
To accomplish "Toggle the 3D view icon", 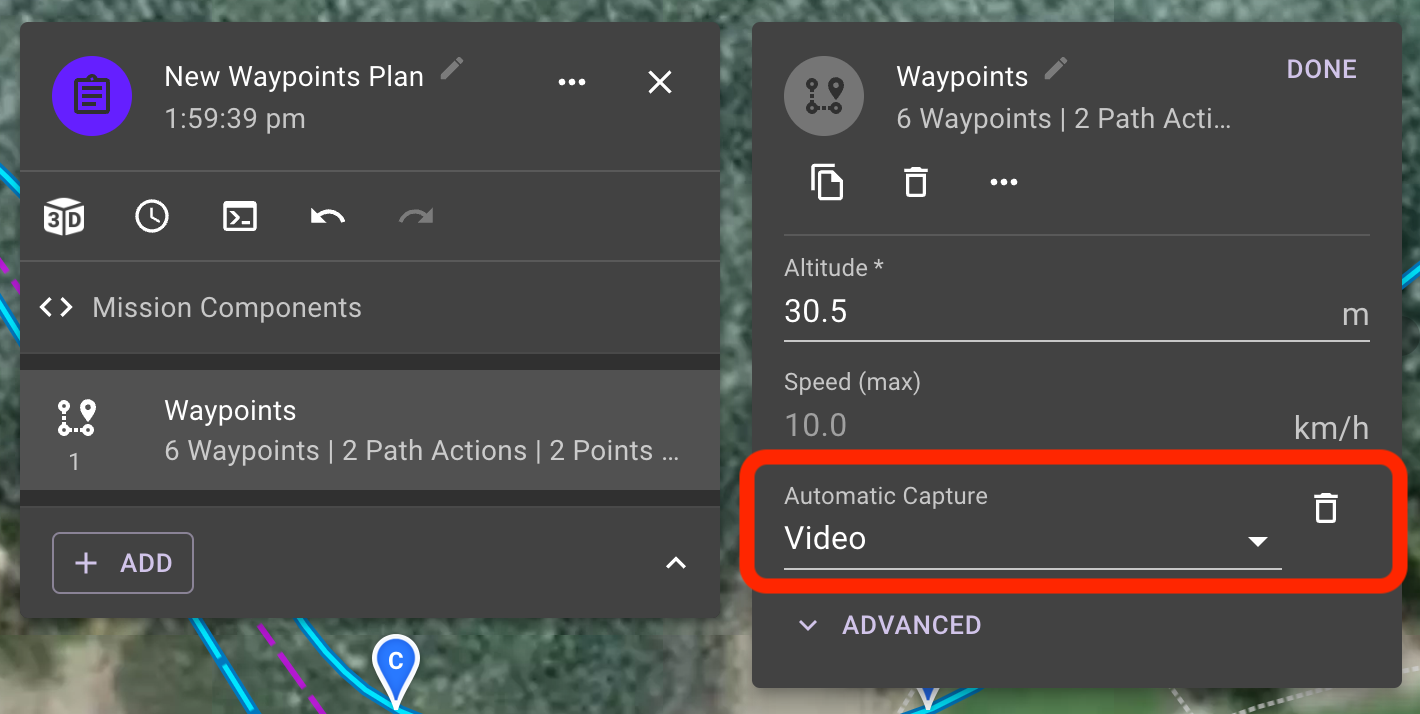I will coord(64,216).
